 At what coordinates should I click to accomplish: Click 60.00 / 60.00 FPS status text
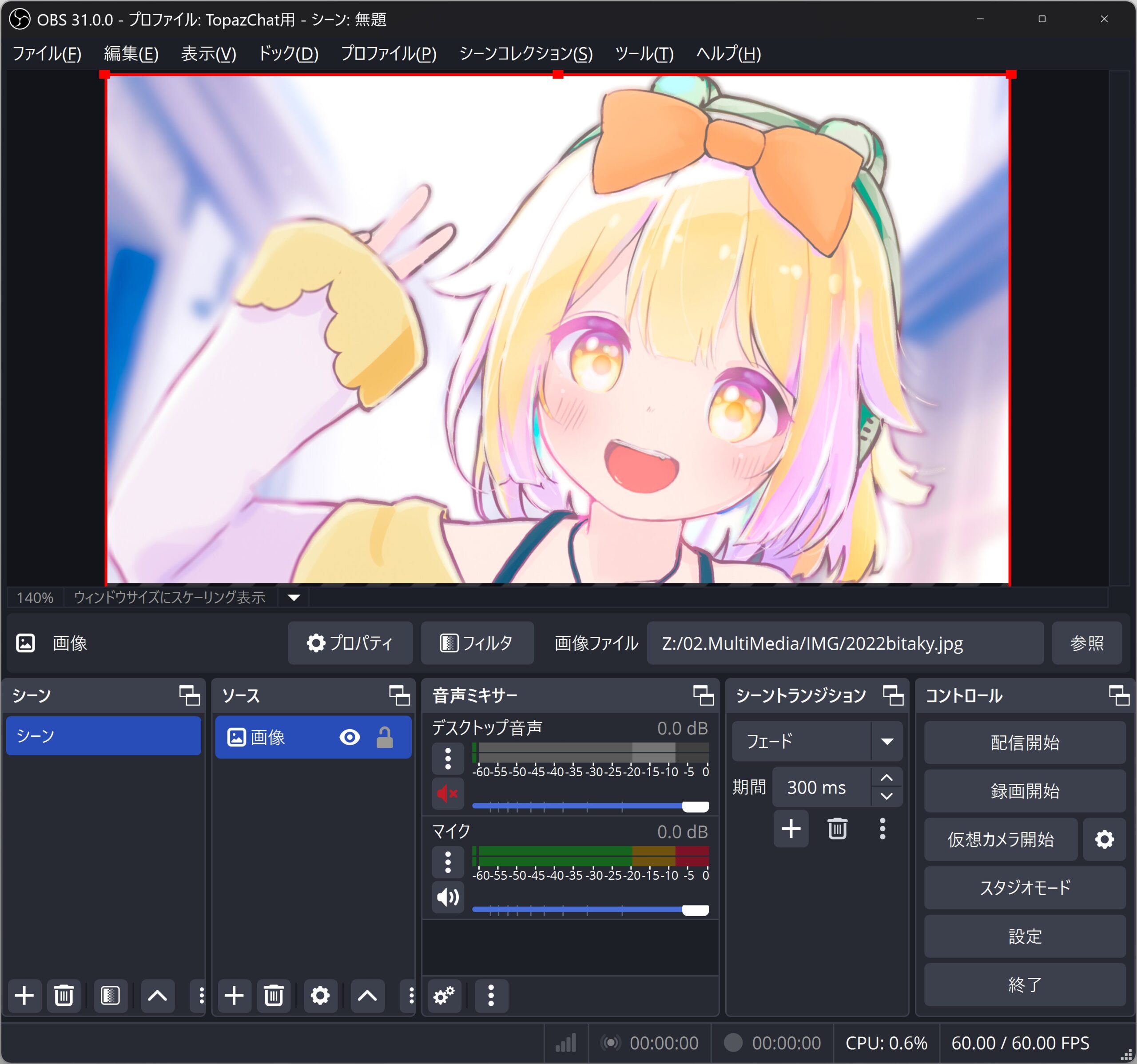click(x=1020, y=1043)
